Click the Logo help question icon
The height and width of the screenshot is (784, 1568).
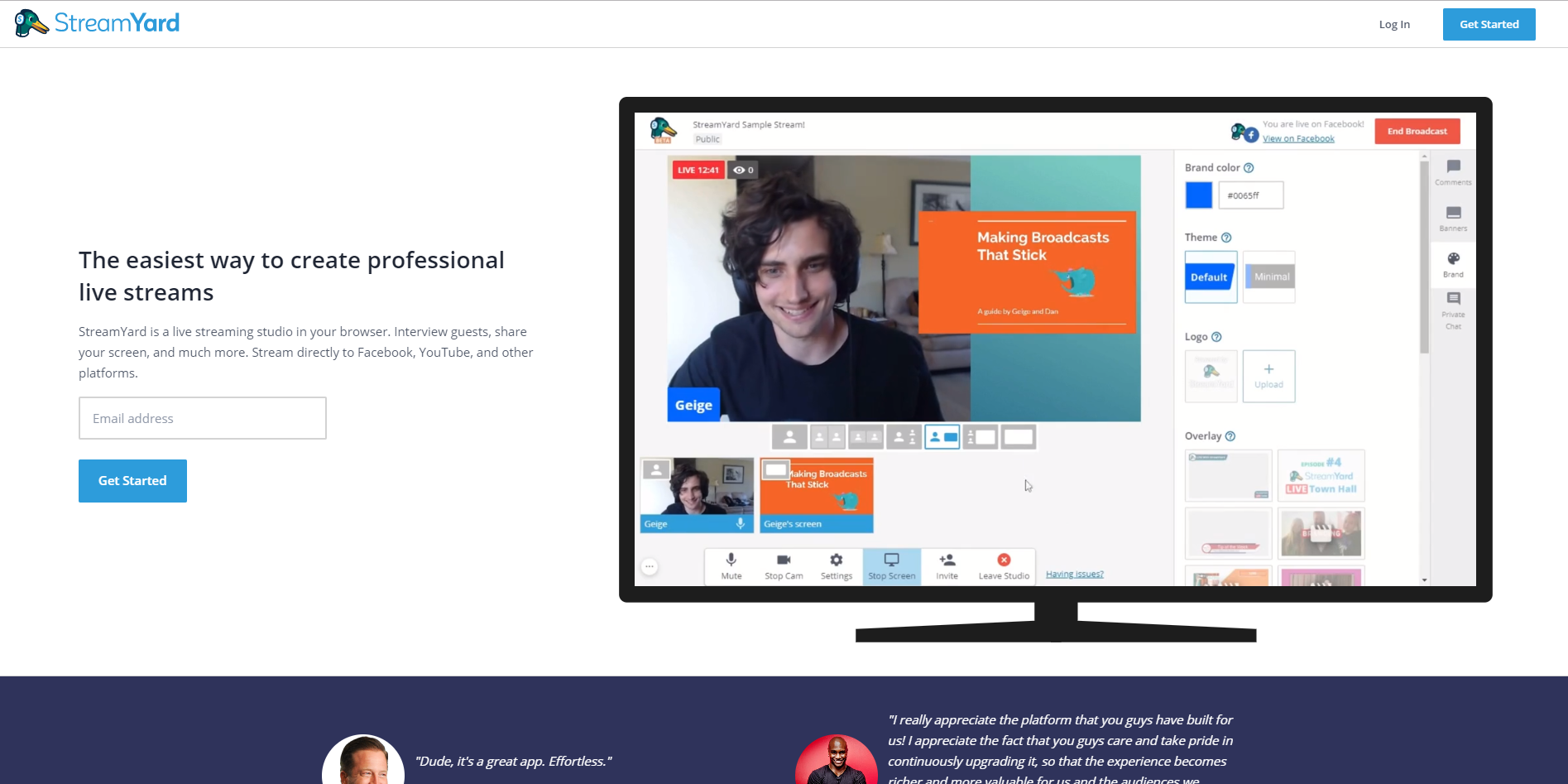click(x=1216, y=337)
